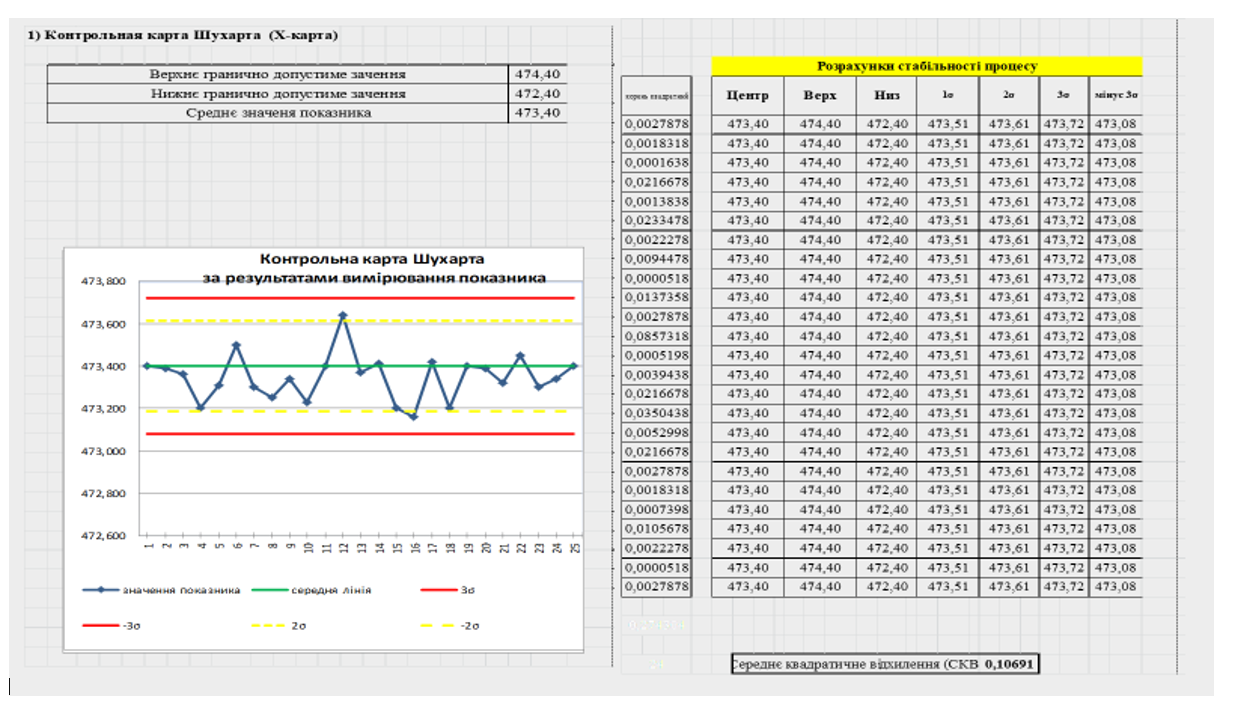Select the 'Центр' column header cell
The image size is (1233, 723).
pyautogui.click(x=747, y=96)
